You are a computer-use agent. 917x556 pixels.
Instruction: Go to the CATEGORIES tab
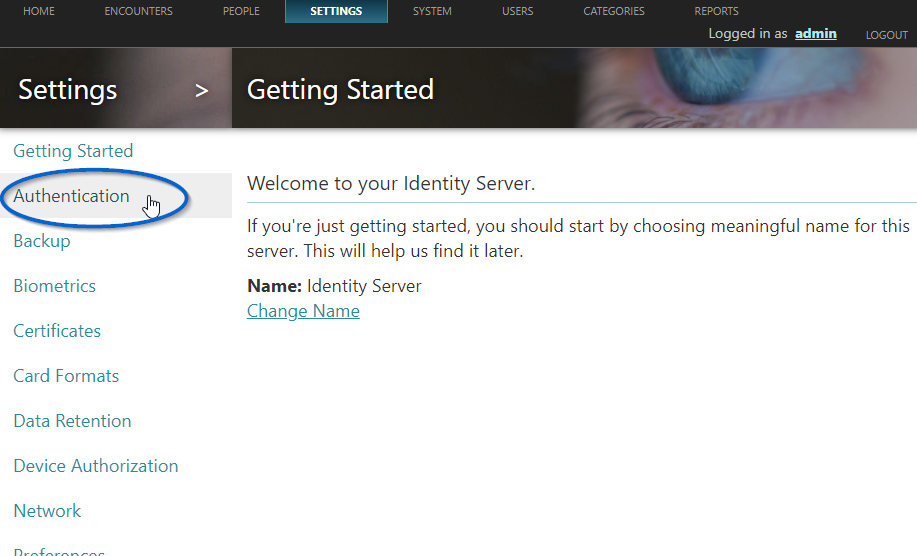(x=614, y=11)
